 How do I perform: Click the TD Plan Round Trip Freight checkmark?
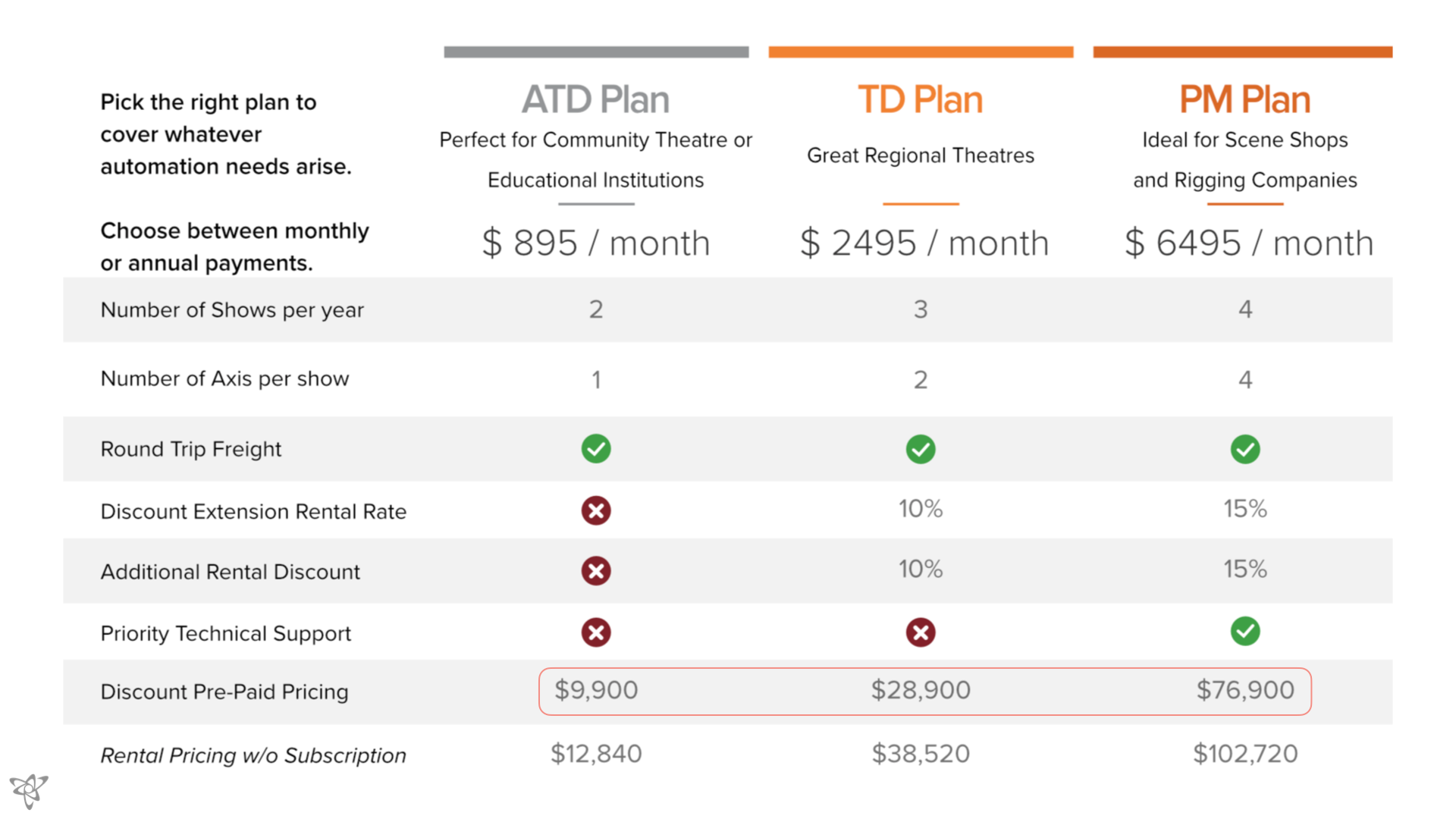tap(921, 449)
